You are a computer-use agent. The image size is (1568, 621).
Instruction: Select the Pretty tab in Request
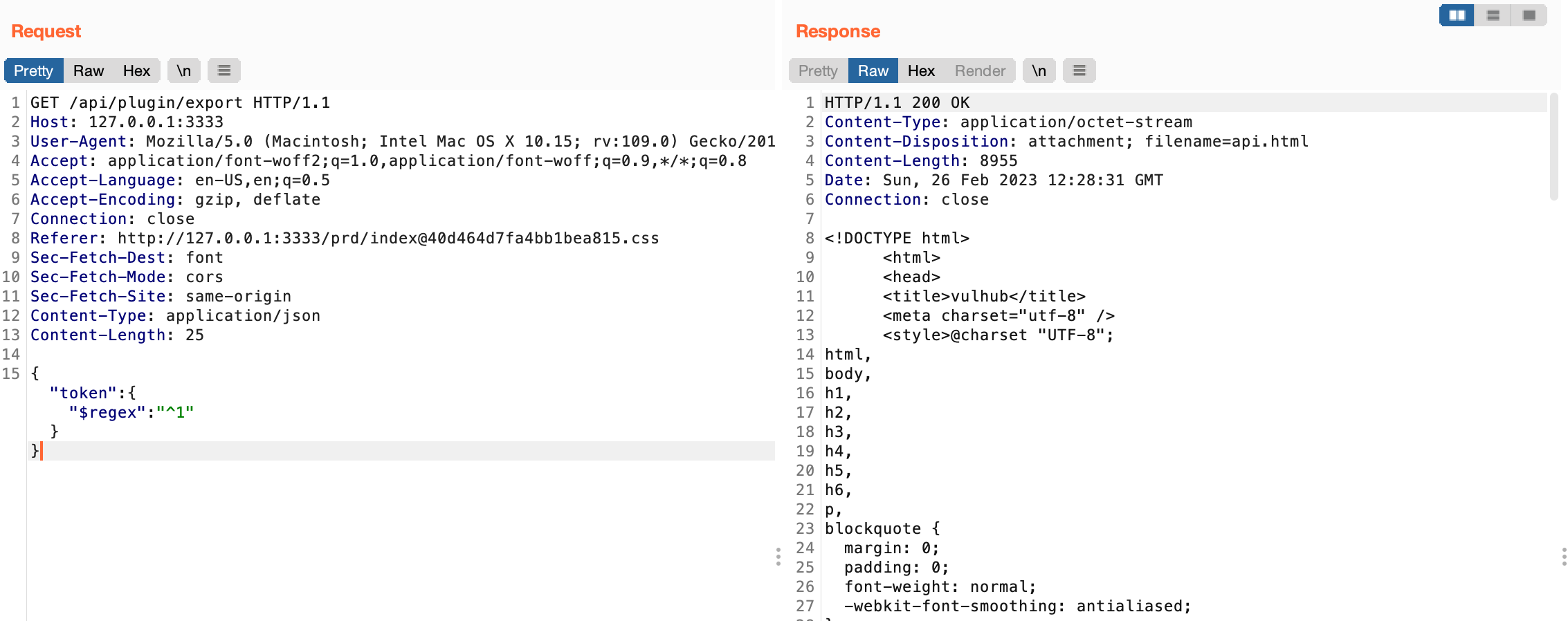point(33,71)
